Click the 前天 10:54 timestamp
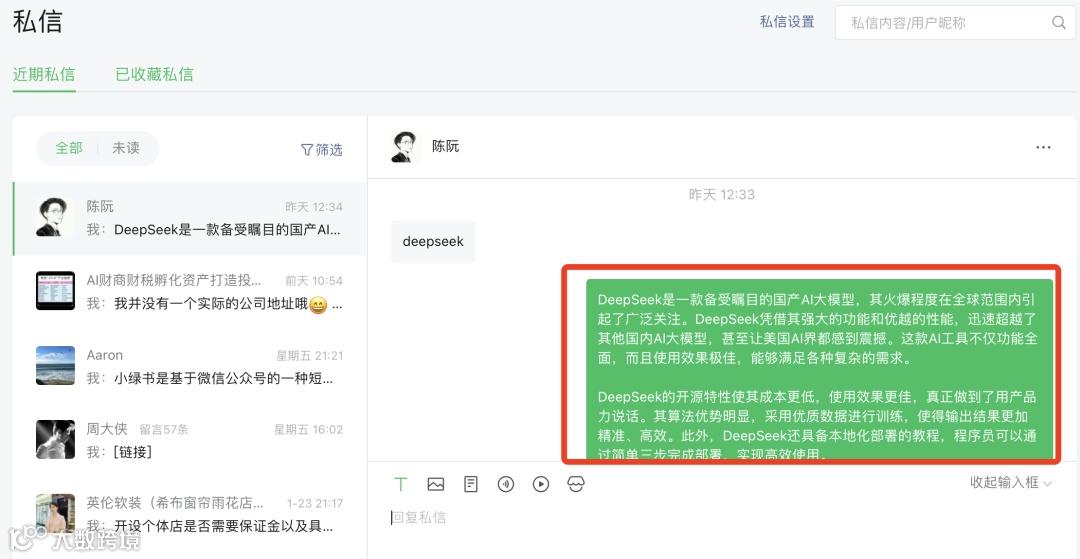 pyautogui.click(x=314, y=281)
